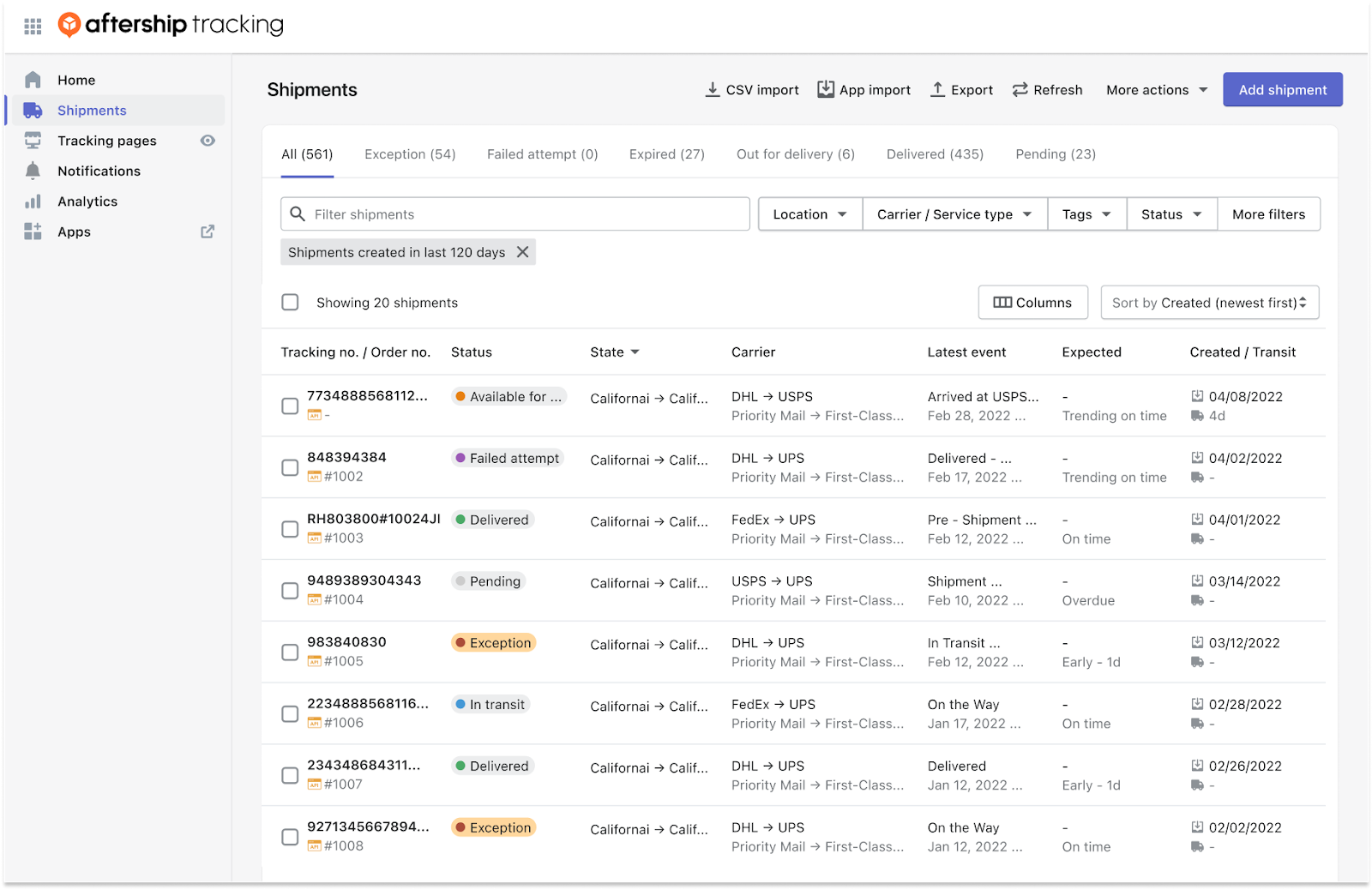Screen dimensions: 1372x890
Task: Click the AfterShip logo icon
Action: click(x=69, y=25)
